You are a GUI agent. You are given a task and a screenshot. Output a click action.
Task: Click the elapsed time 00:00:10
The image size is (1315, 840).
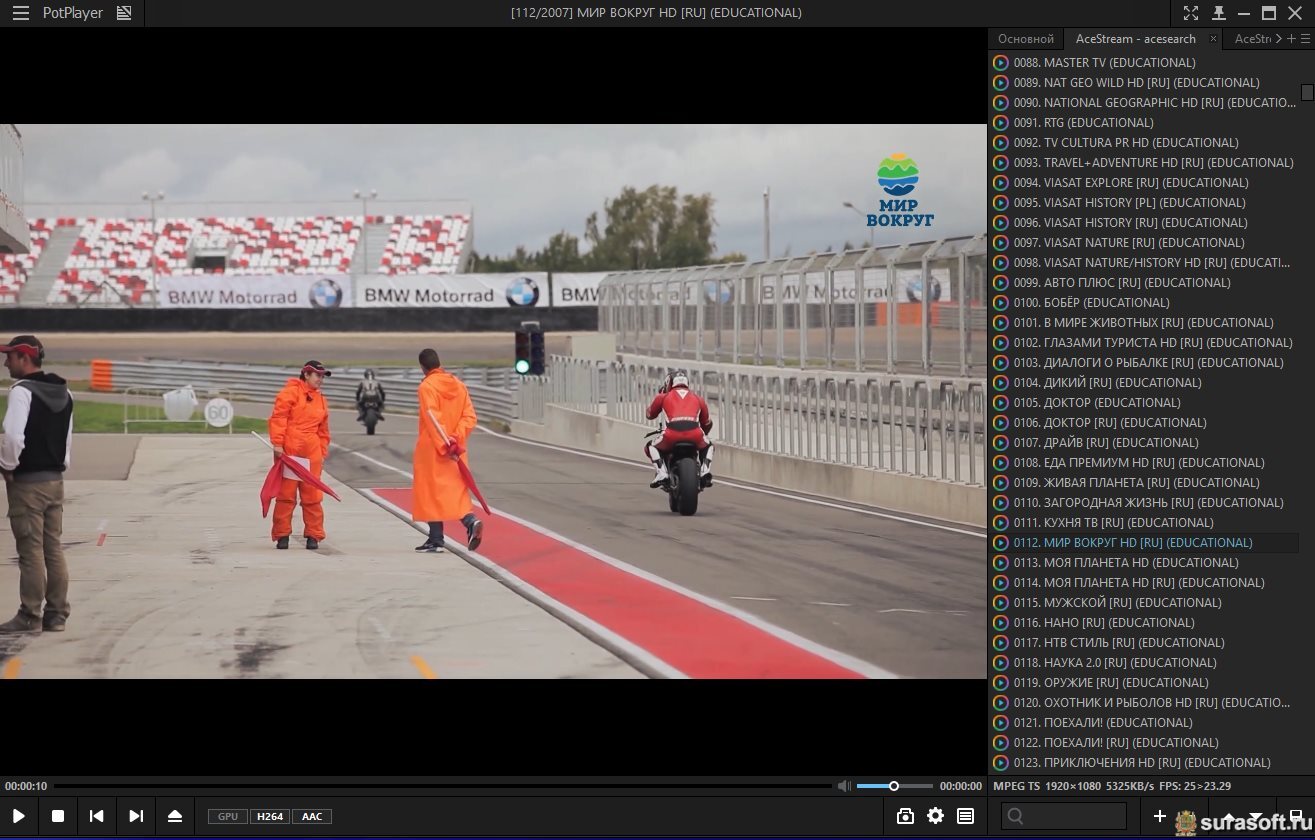coord(26,786)
